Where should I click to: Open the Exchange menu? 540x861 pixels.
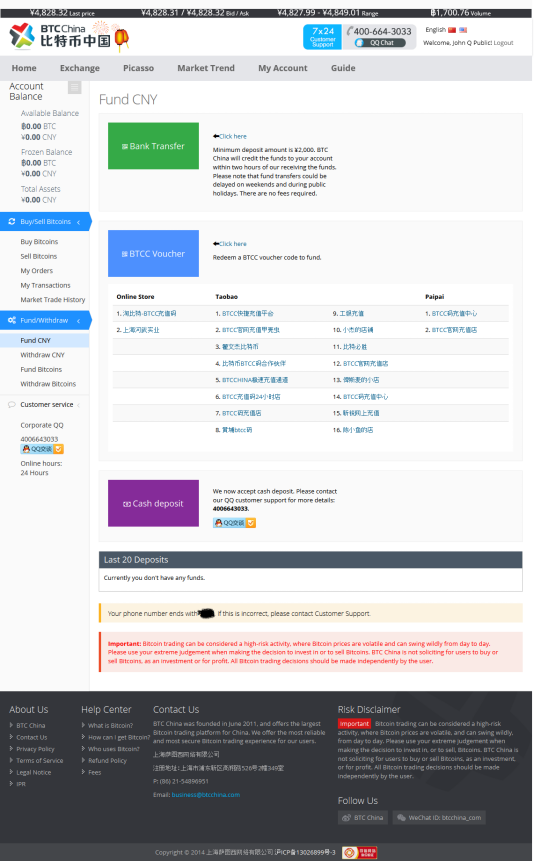point(80,68)
